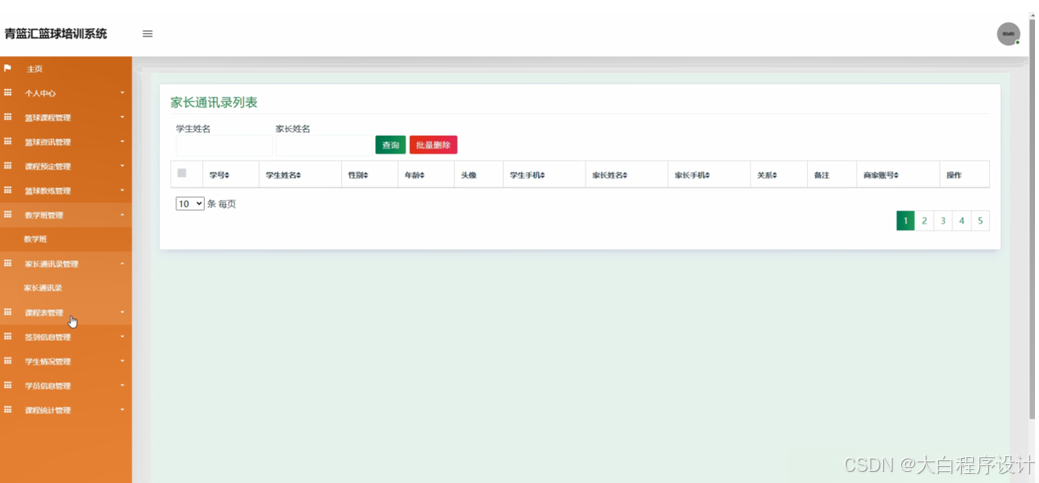Go to pagination page 4
The width and height of the screenshot is (1039, 483).
point(961,221)
